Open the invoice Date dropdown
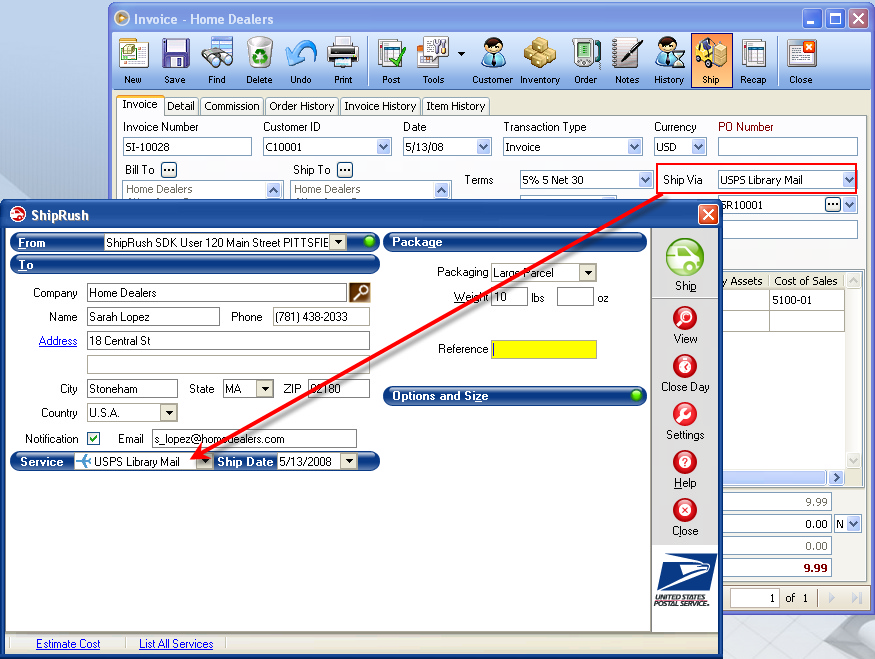 (x=484, y=147)
